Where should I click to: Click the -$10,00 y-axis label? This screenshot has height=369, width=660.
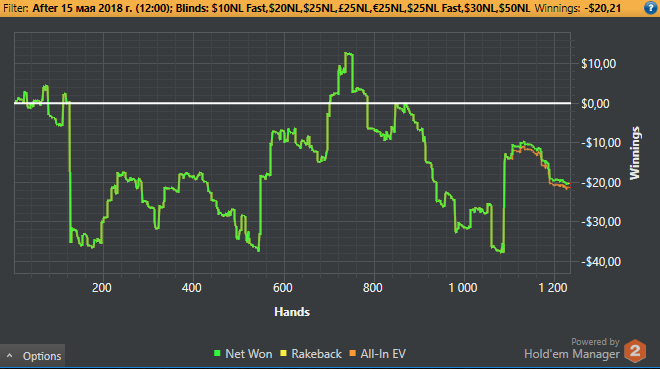tap(601, 143)
